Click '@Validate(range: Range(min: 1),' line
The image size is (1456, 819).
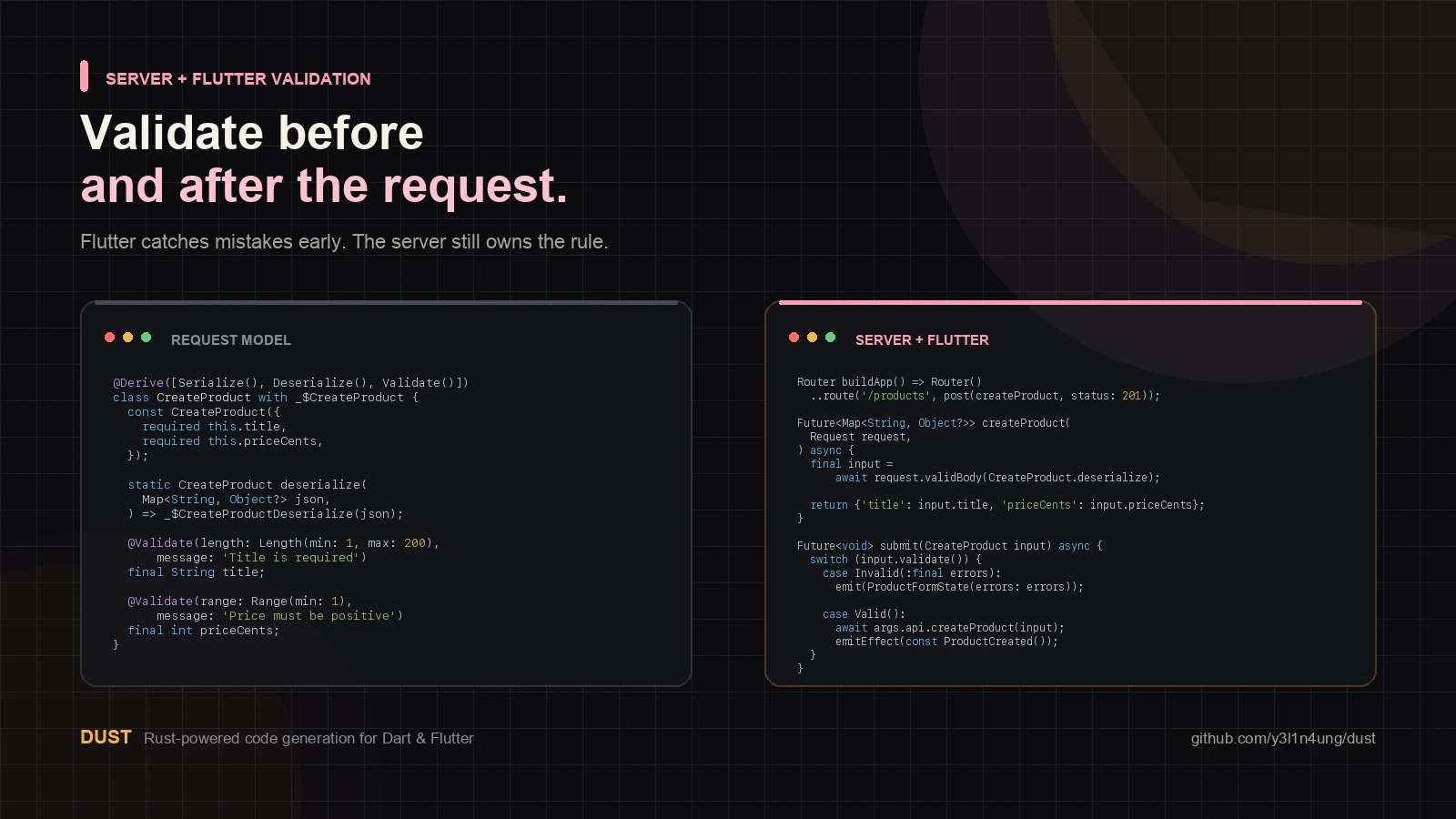(x=239, y=602)
